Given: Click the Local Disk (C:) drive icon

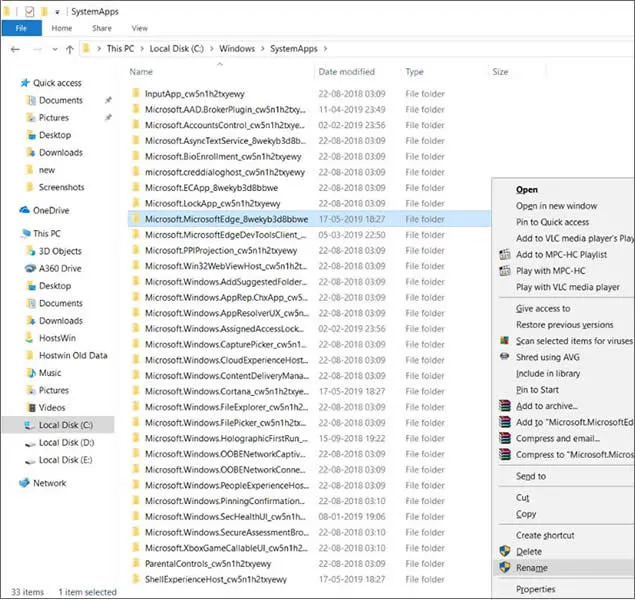Looking at the screenshot, I should (x=30, y=425).
